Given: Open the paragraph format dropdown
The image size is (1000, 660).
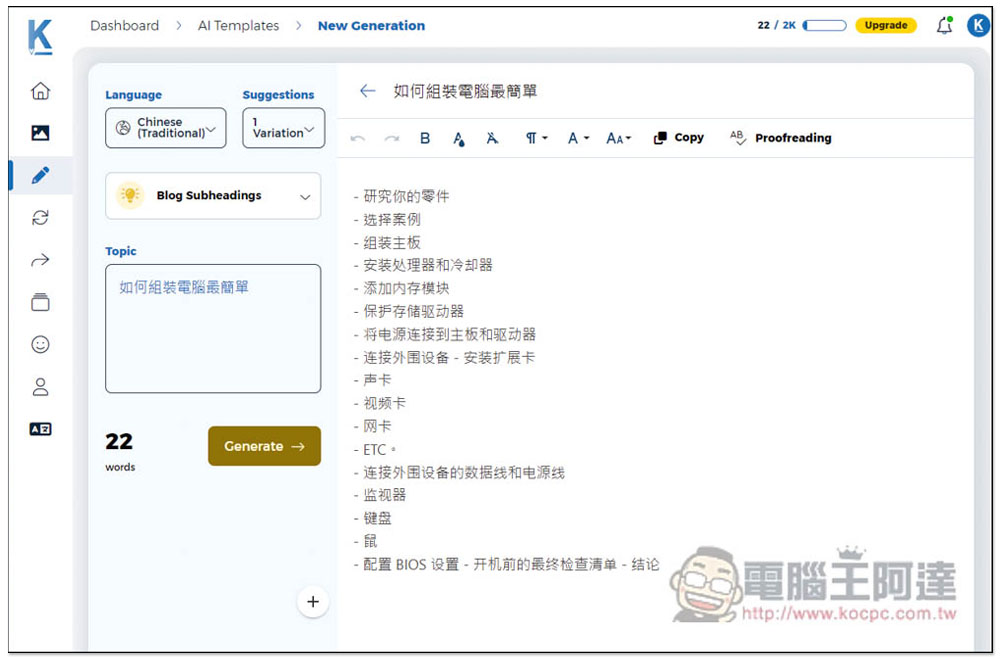Looking at the screenshot, I should 536,139.
